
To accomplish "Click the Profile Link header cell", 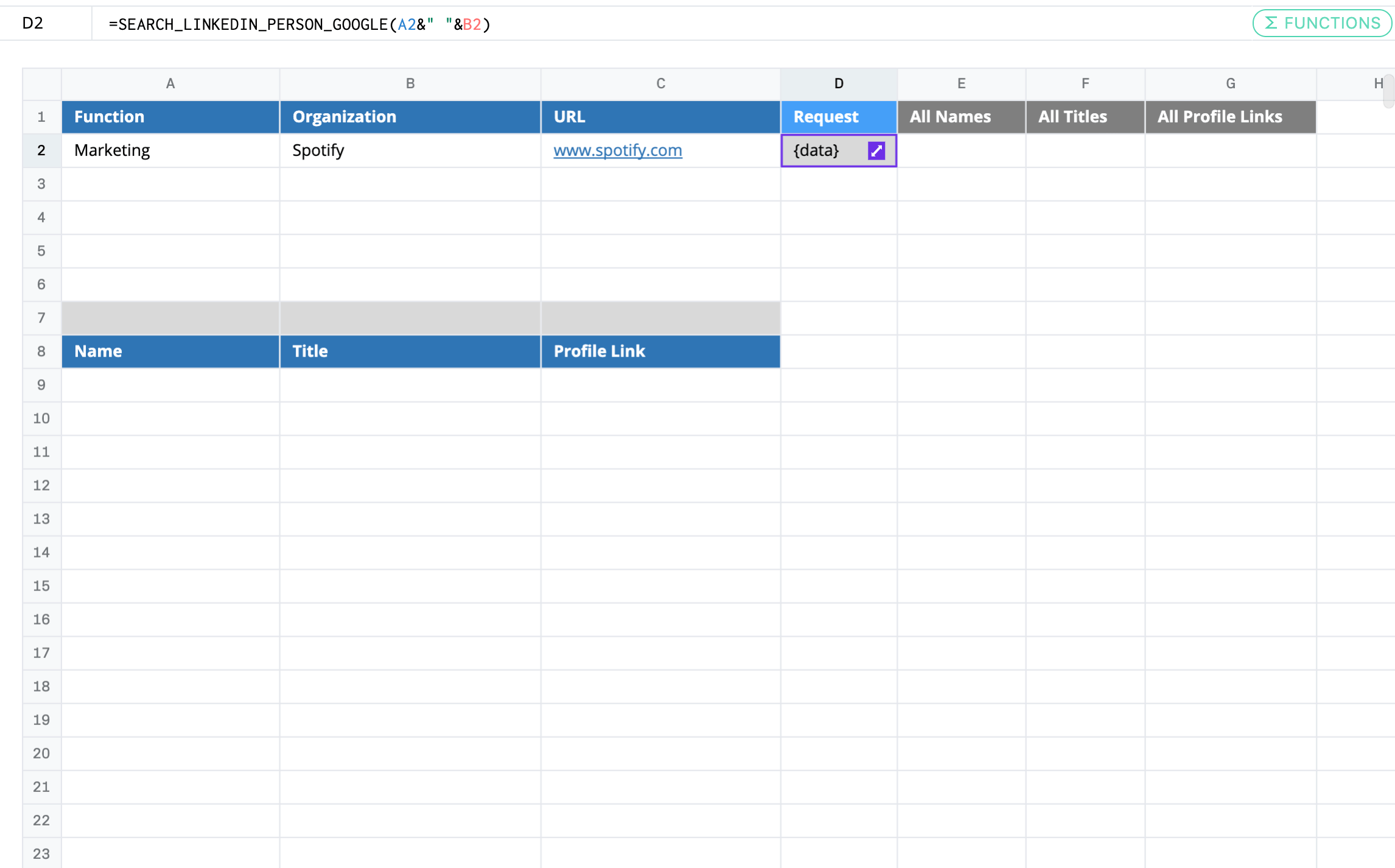I will pos(660,351).
